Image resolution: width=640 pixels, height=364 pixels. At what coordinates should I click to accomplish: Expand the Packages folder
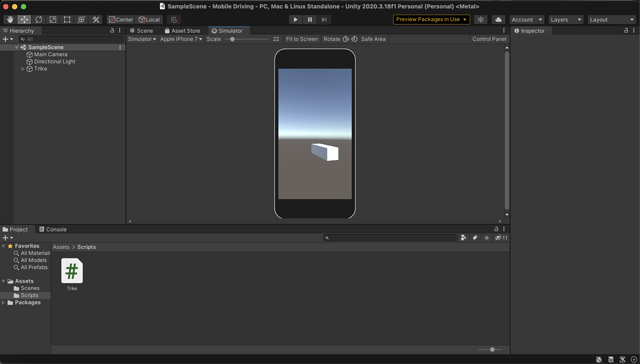click(4, 302)
